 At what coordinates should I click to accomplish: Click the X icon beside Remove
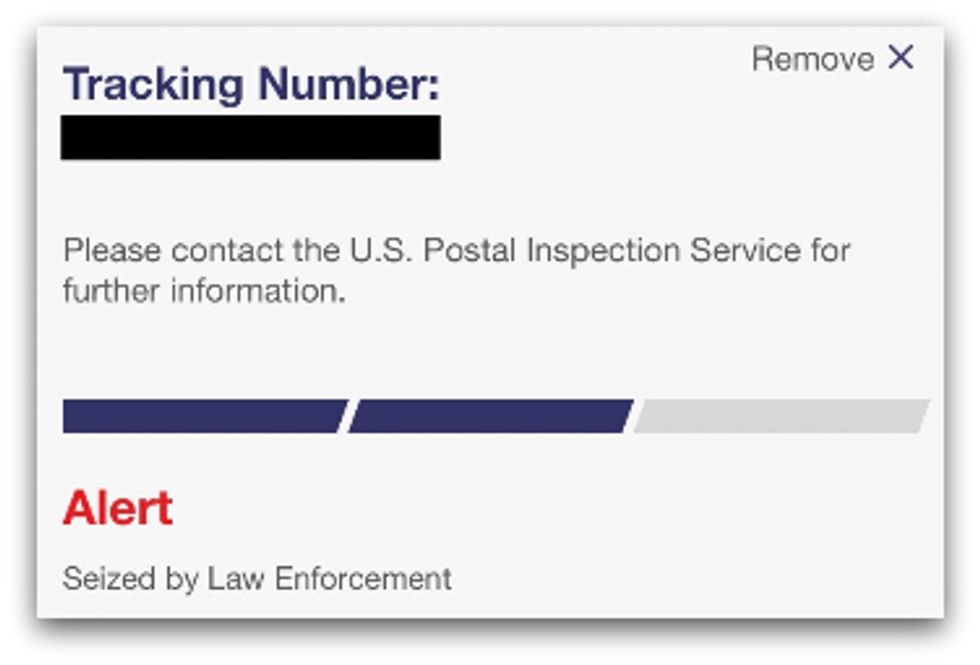pyautogui.click(x=901, y=58)
